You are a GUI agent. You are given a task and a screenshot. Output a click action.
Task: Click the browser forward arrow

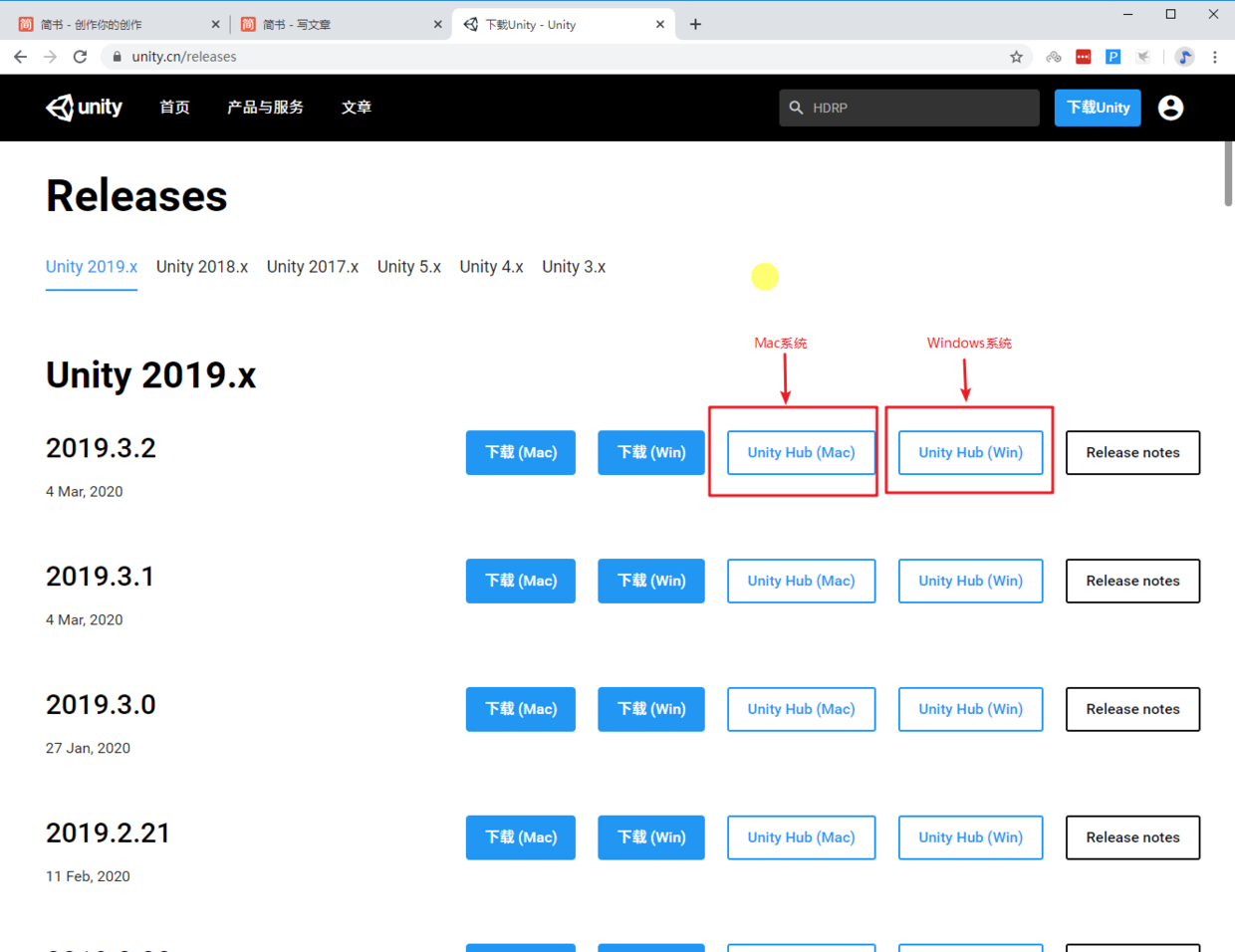[50, 57]
